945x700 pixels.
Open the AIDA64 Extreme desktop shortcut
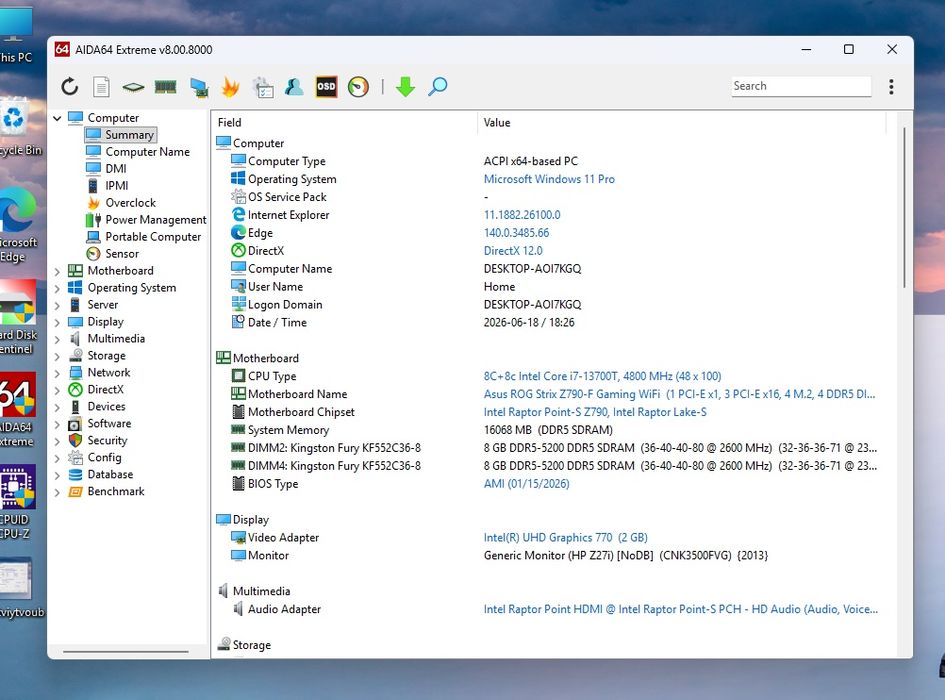click(17, 410)
